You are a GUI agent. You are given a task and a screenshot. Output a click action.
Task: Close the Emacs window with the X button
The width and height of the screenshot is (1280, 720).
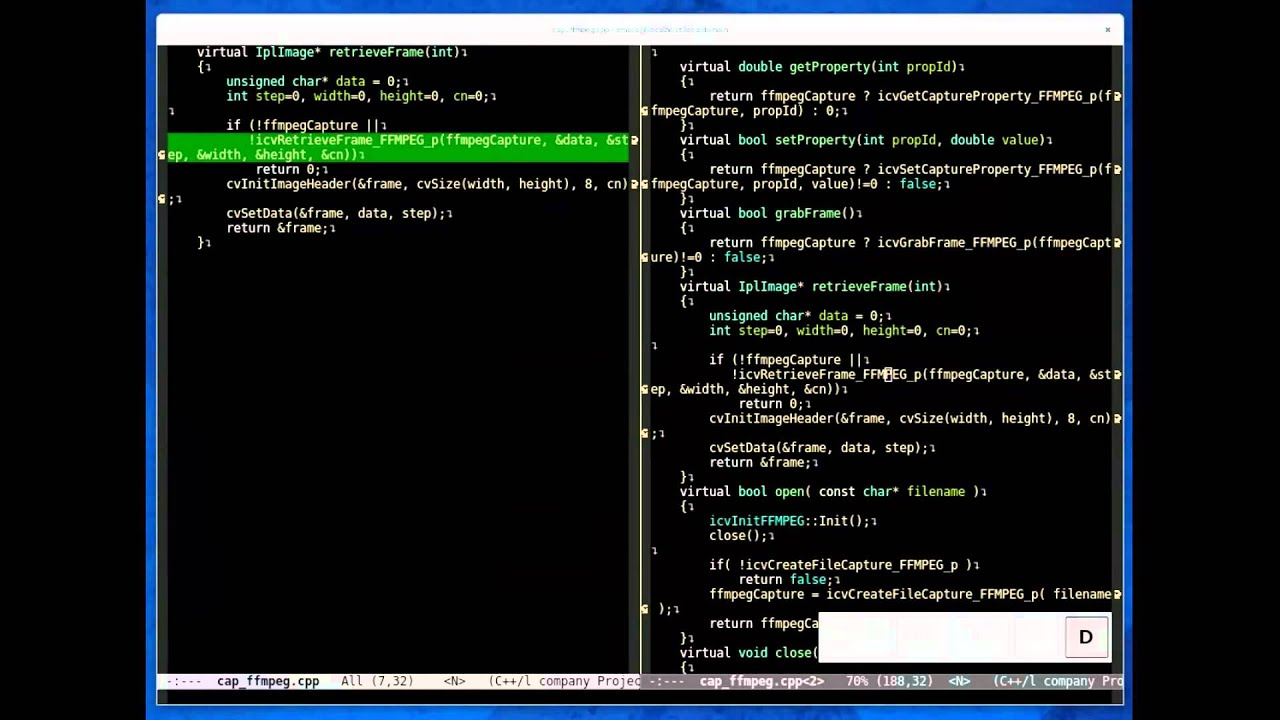pyautogui.click(x=1107, y=30)
